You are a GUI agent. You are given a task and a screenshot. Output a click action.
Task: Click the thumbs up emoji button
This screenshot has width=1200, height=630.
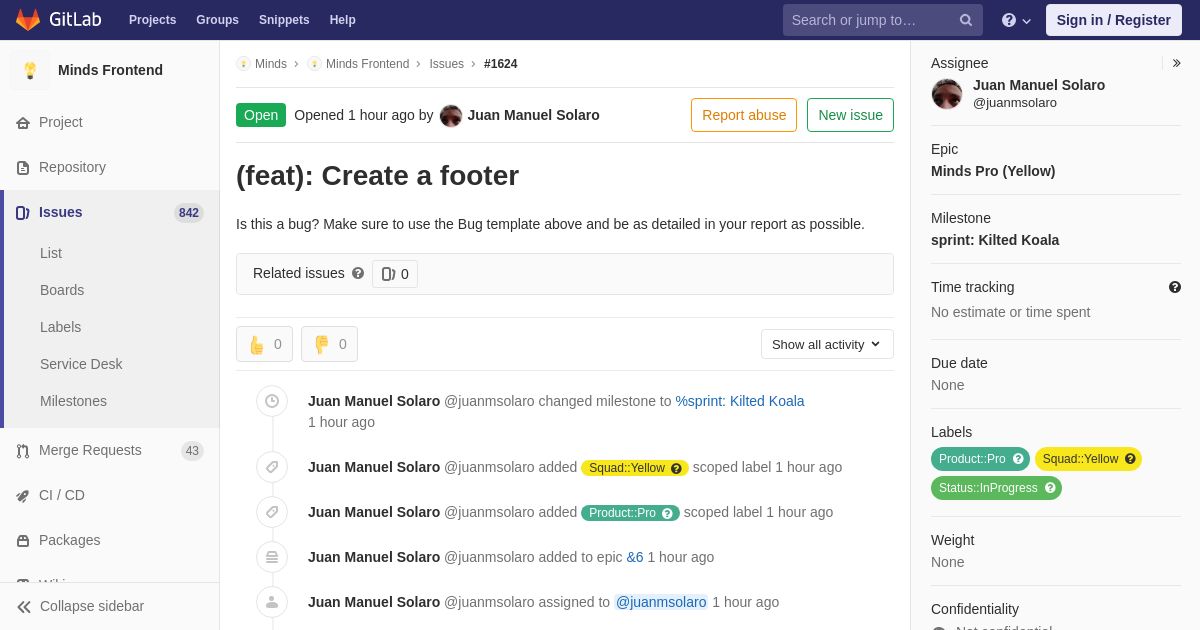[x=264, y=344]
